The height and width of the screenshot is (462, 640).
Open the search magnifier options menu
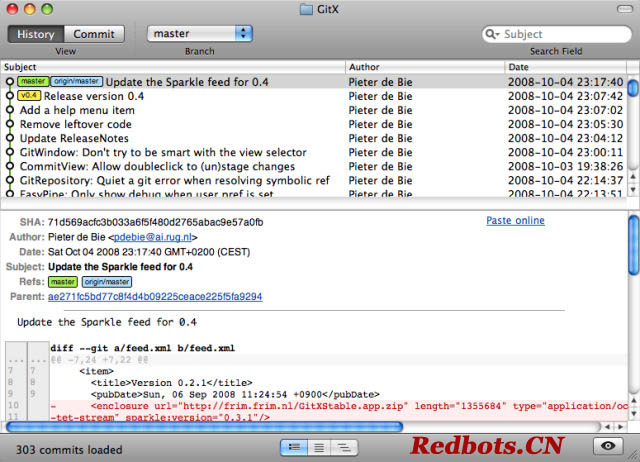[492, 34]
